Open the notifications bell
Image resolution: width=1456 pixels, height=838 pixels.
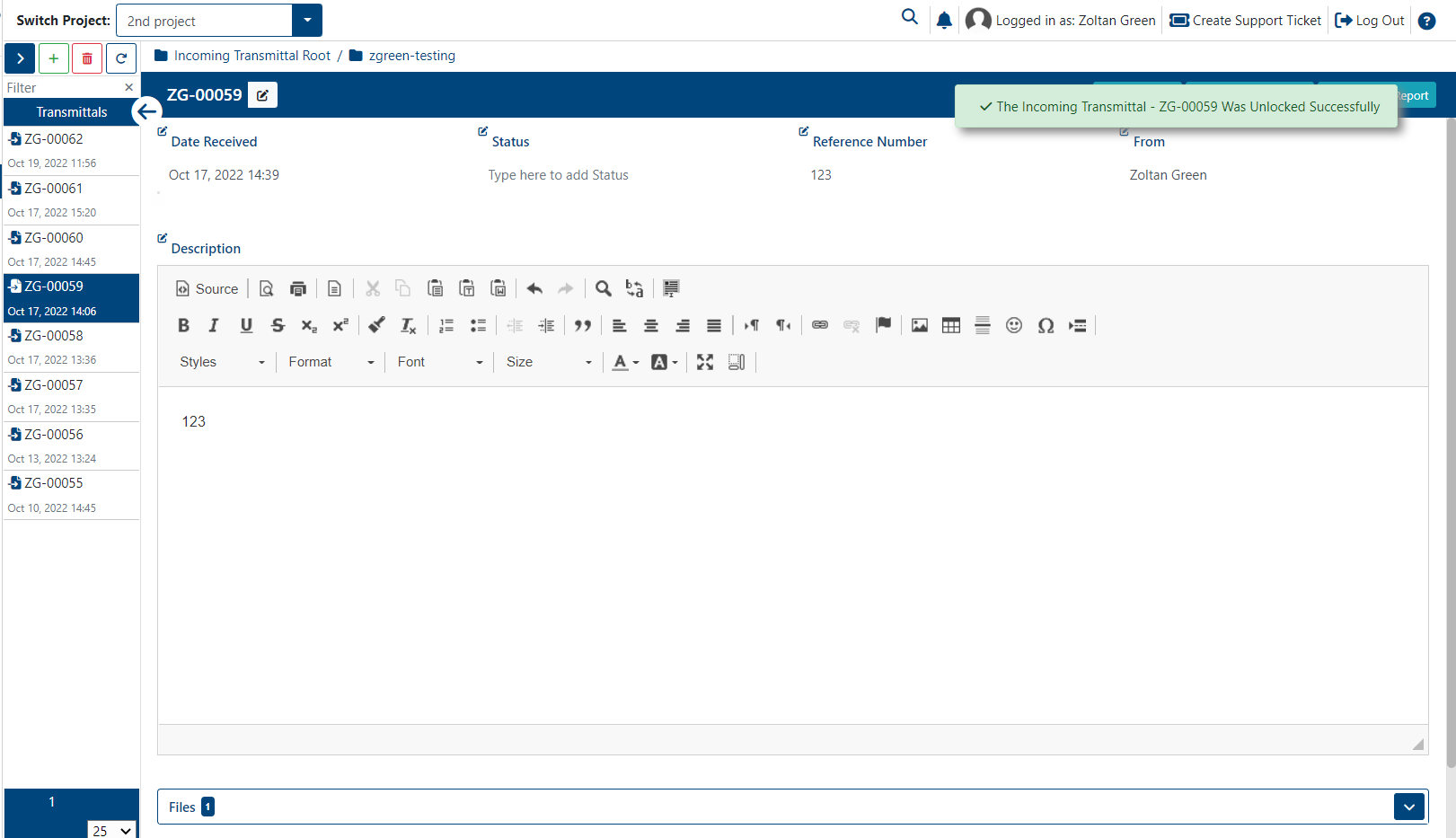[x=944, y=21]
